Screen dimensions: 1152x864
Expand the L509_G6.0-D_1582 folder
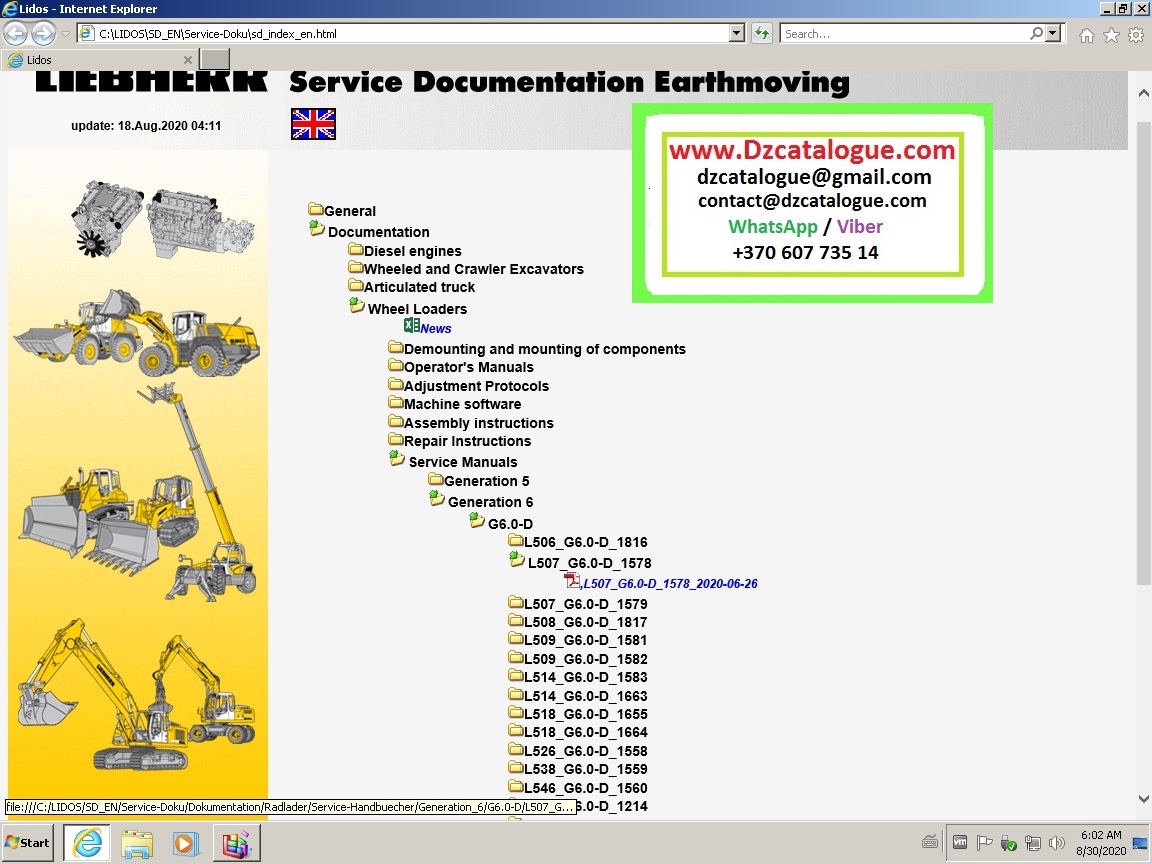coord(586,659)
